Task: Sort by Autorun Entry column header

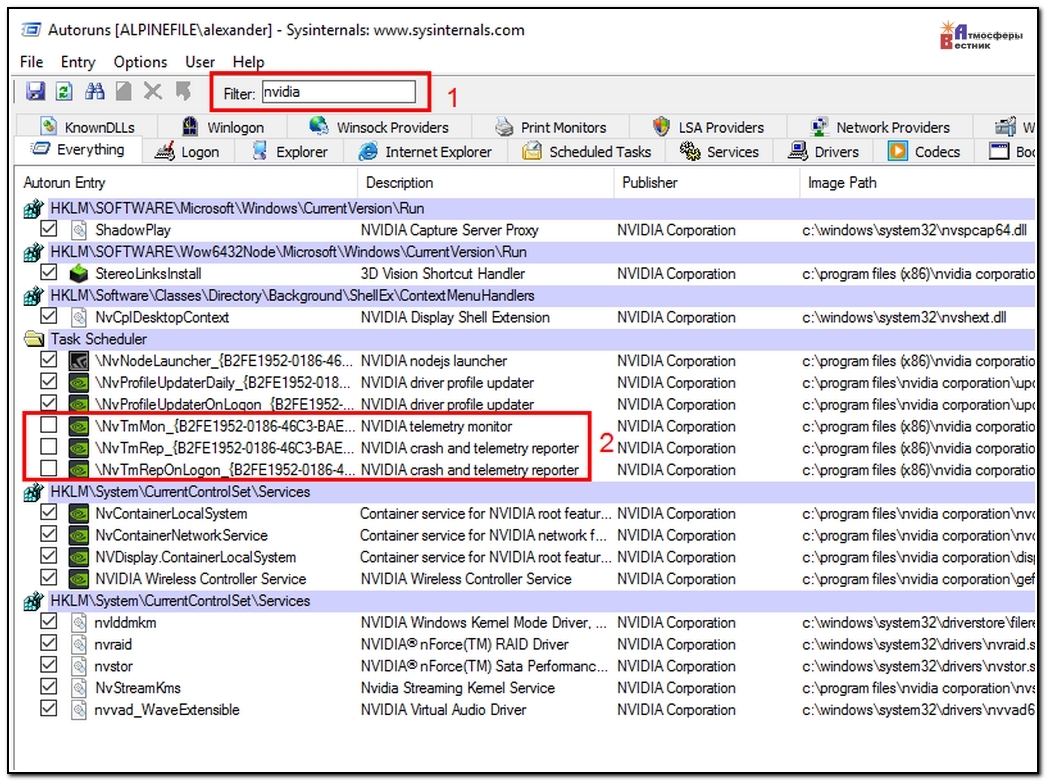Action: coord(188,183)
